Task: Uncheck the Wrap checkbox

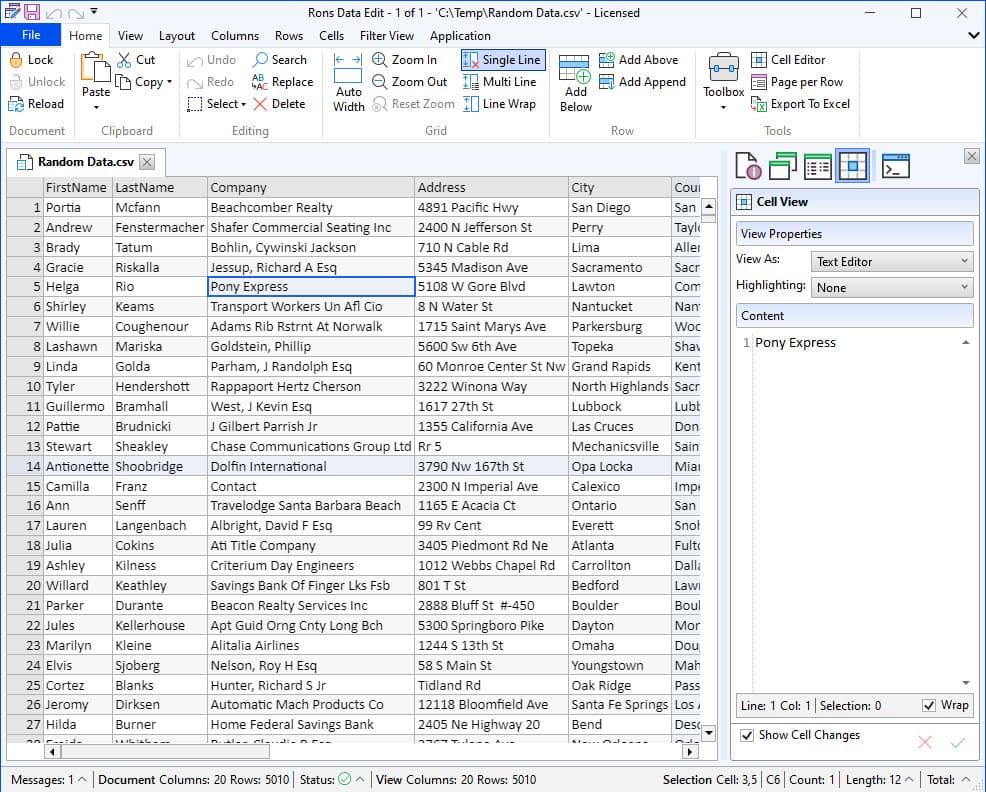Action: click(930, 706)
